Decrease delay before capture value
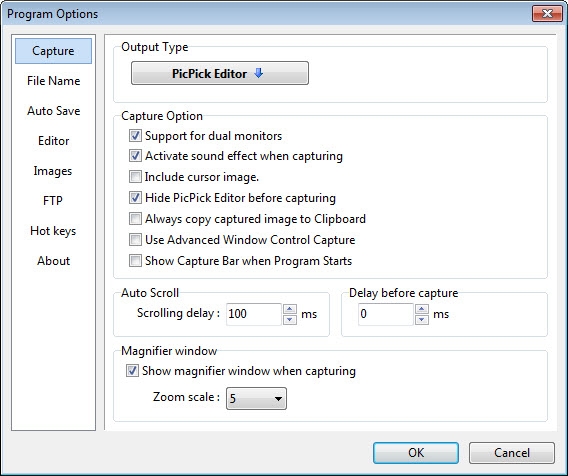 [x=421, y=319]
